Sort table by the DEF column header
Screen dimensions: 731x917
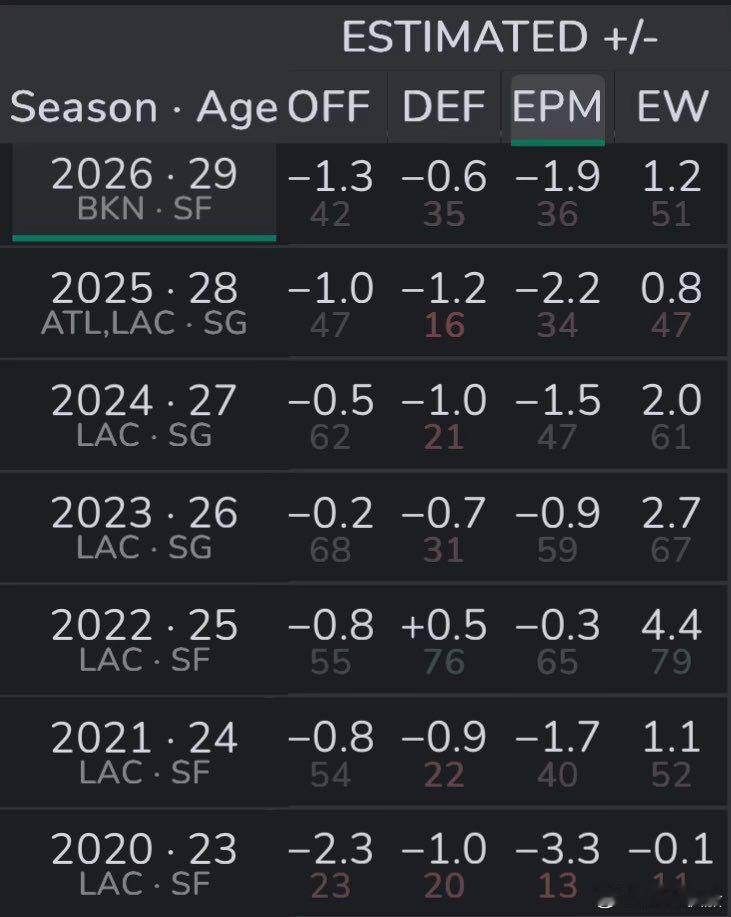click(443, 106)
